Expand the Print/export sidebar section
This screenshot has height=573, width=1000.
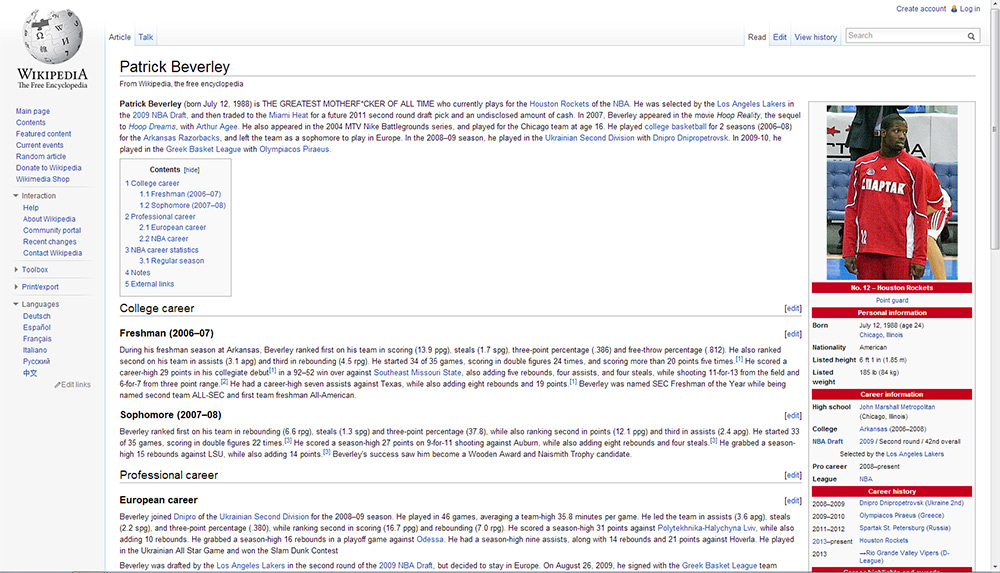pos(16,287)
